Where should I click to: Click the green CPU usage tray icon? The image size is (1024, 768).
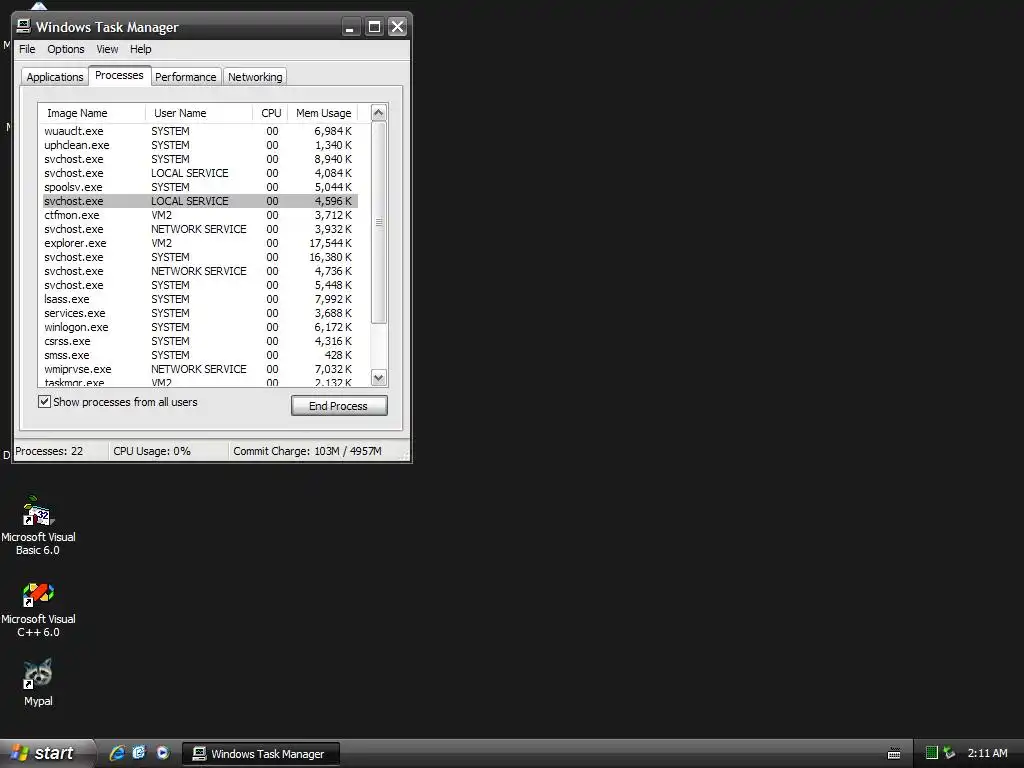[x=932, y=753]
